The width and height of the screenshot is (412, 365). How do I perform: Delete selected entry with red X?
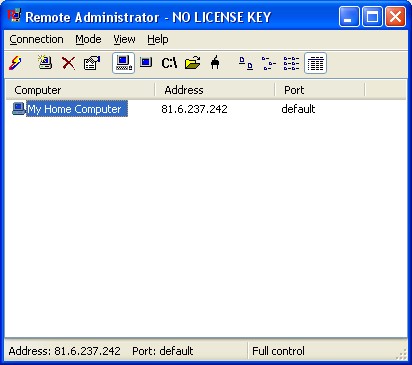(68, 63)
